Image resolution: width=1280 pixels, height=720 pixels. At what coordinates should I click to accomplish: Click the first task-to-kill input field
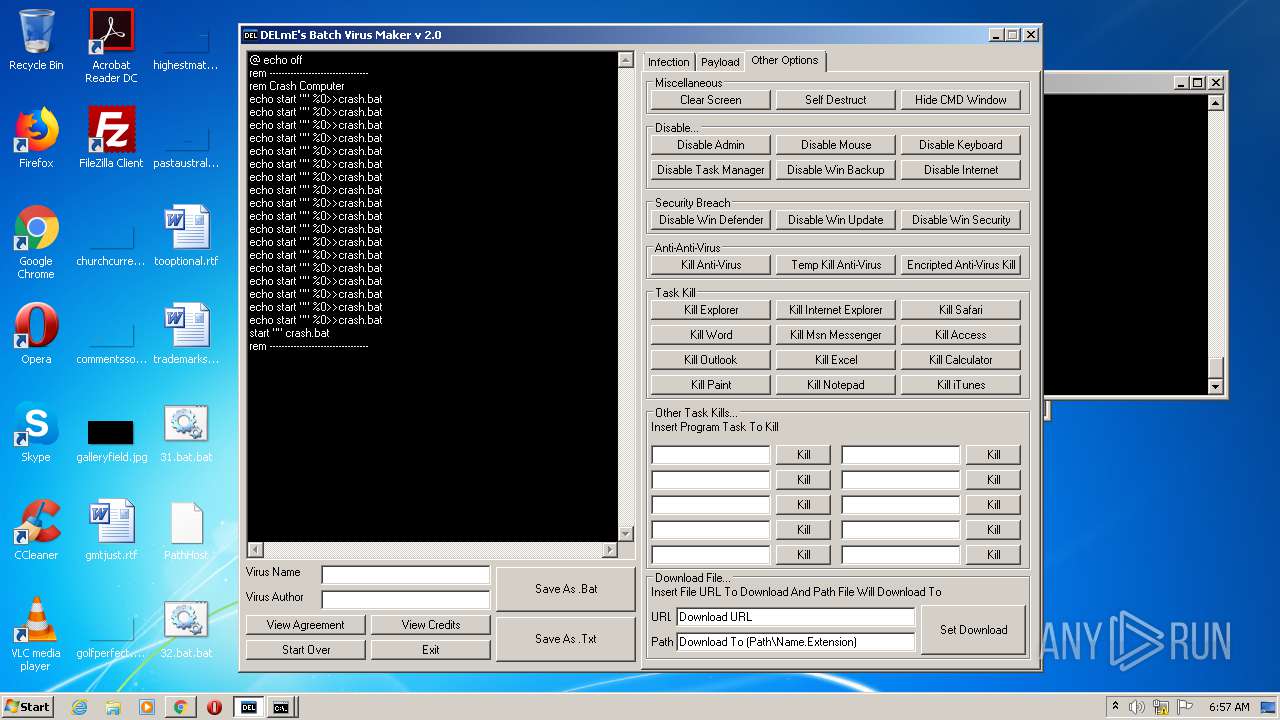point(711,455)
